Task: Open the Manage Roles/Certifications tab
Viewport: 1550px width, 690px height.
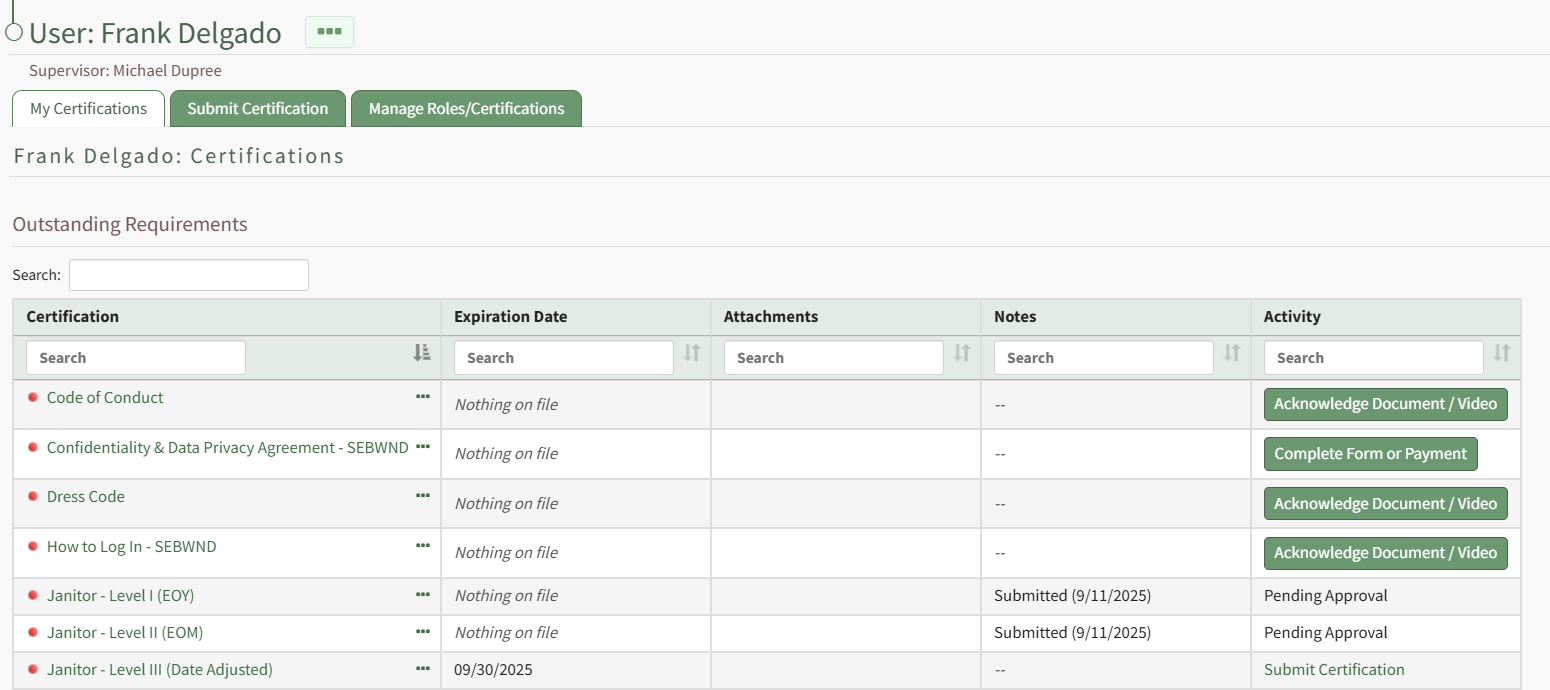Action: [x=466, y=109]
